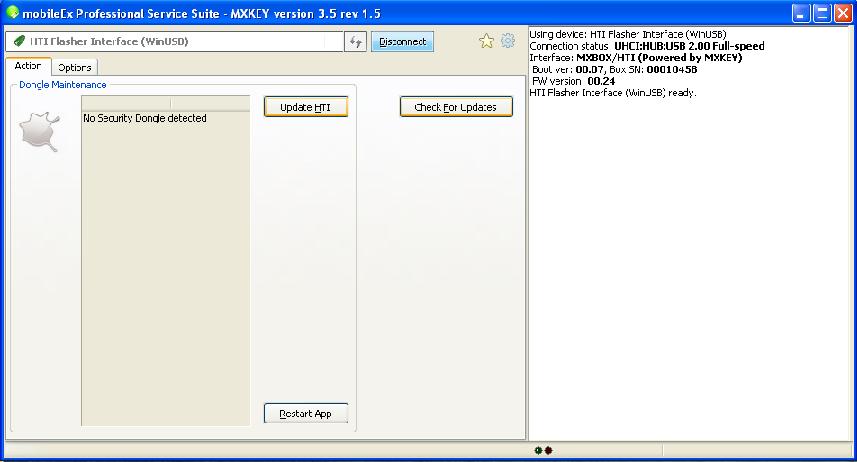Click the refresh connection arrows icon
Viewport: 857px width, 462px height.
(x=355, y=42)
